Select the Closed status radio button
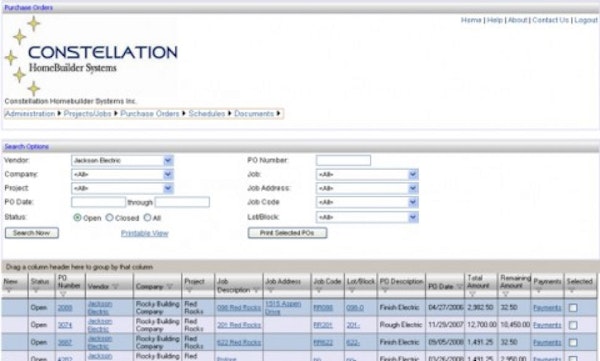This screenshot has height=361, width=600. tap(109, 218)
